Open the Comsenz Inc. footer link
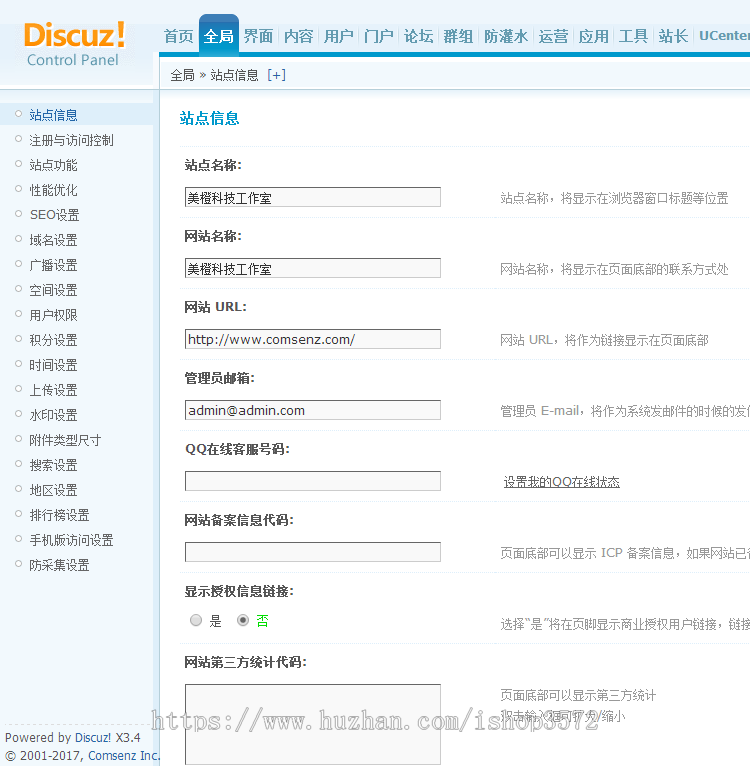Image resolution: width=750 pixels, height=766 pixels. click(124, 756)
